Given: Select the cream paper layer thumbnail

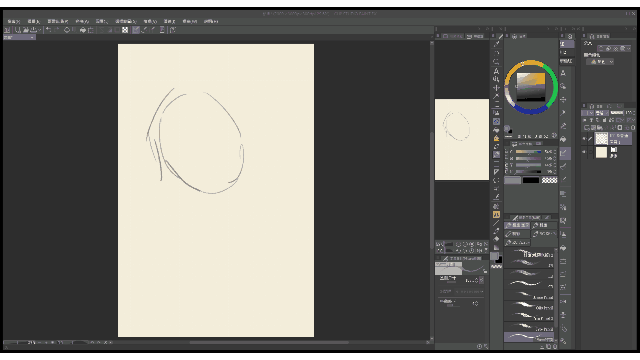Looking at the screenshot, I should [601, 152].
